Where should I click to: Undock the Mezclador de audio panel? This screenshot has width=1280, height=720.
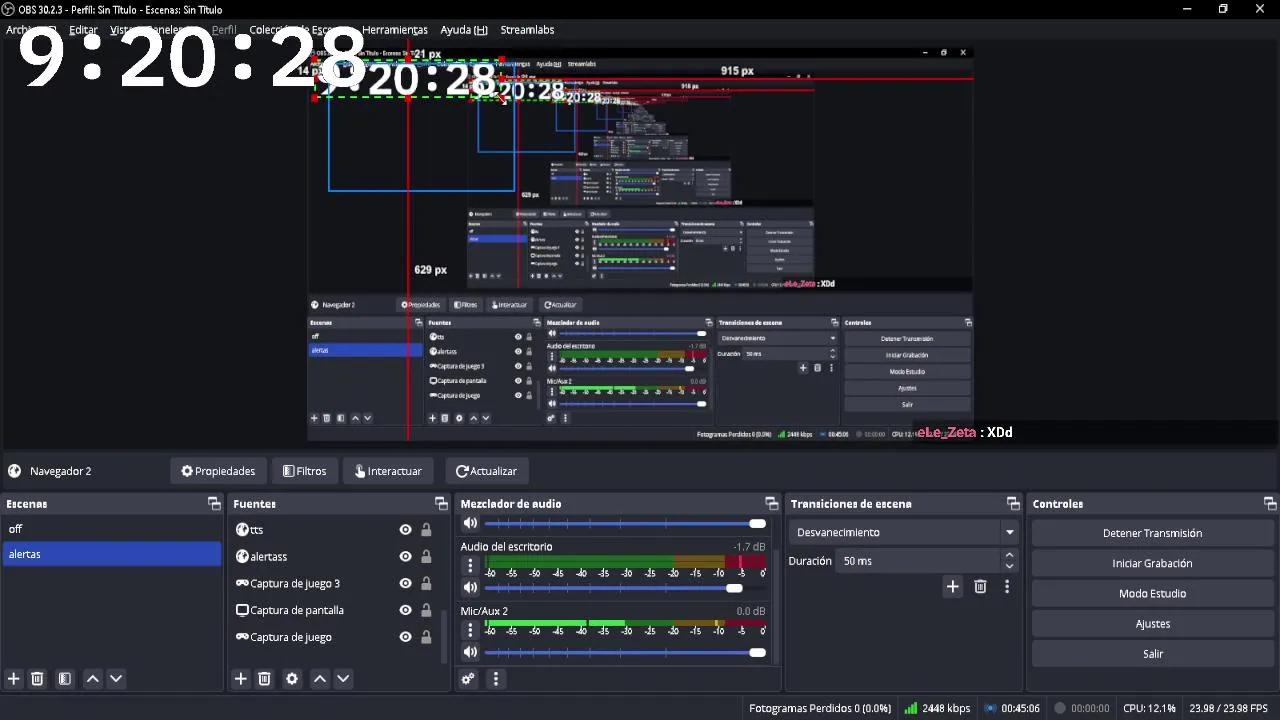tap(771, 504)
